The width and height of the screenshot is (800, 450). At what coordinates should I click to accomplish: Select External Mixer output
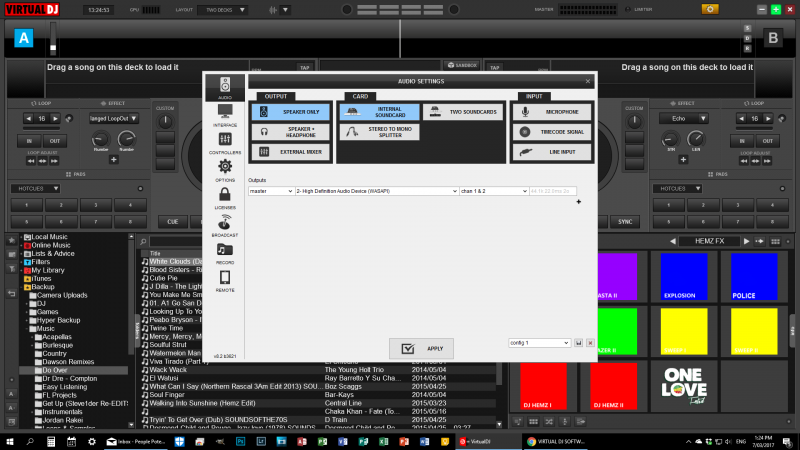(x=291, y=152)
